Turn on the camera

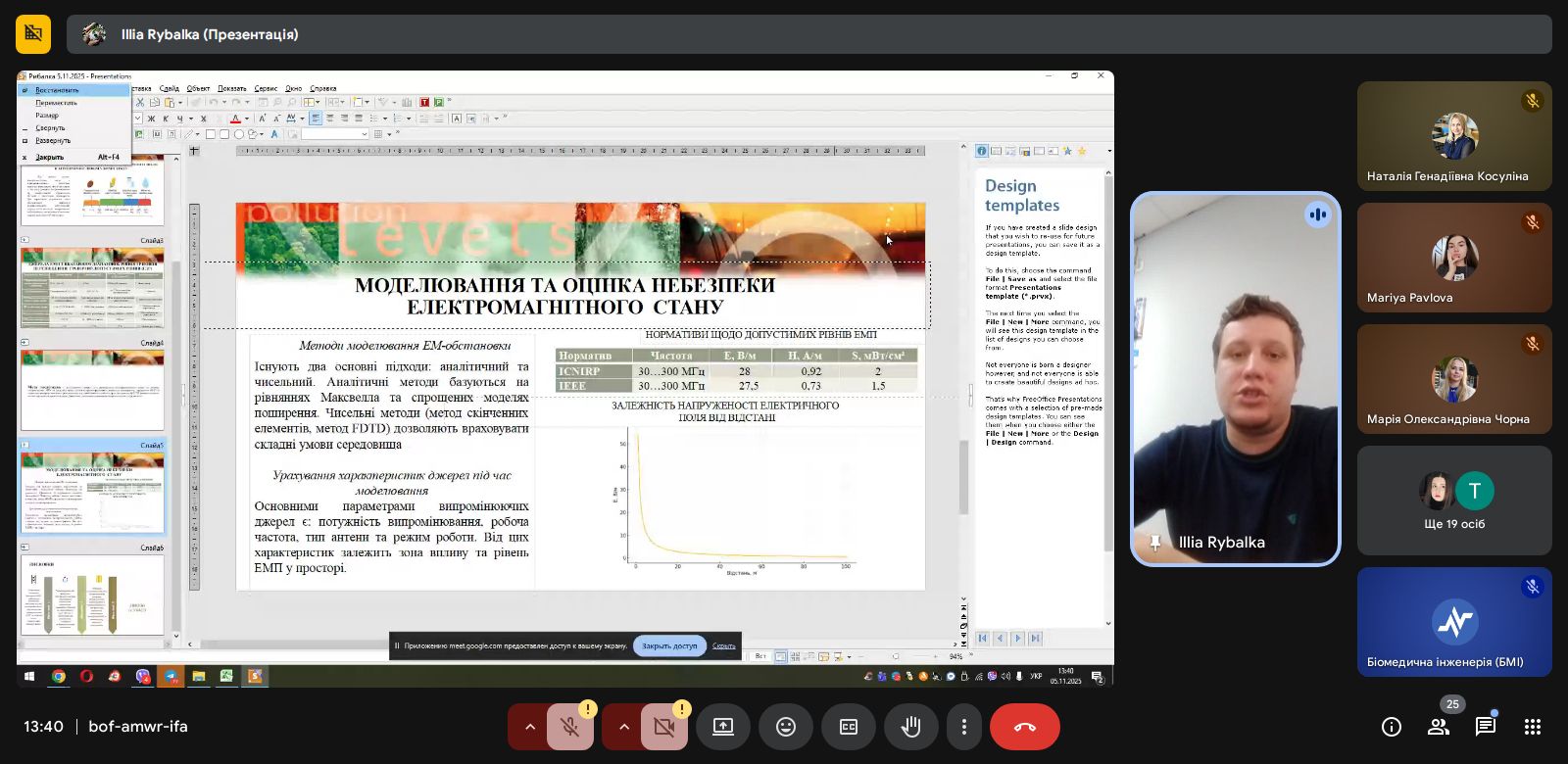663,727
